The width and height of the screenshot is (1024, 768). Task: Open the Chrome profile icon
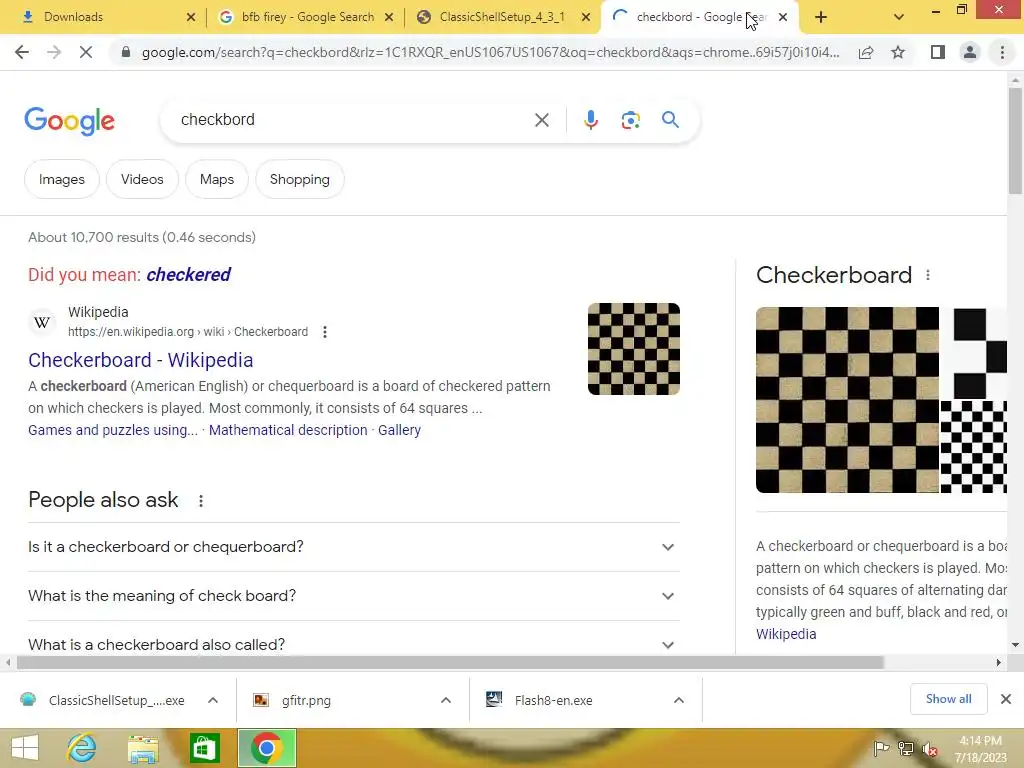970,52
